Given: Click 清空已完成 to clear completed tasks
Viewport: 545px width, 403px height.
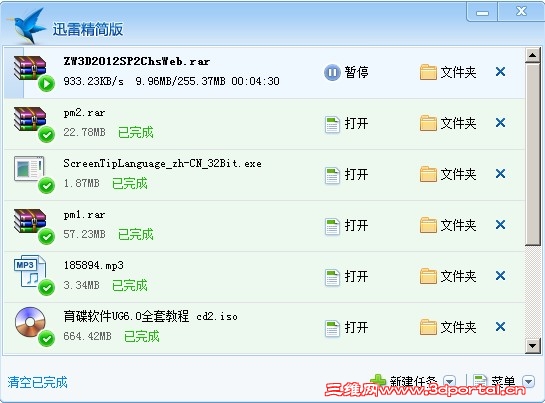Looking at the screenshot, I should coord(37,382).
